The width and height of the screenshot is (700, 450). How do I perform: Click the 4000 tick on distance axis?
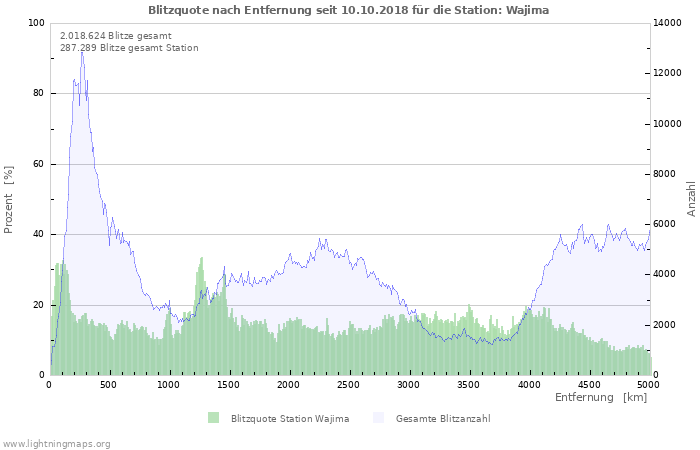pyautogui.click(x=529, y=385)
